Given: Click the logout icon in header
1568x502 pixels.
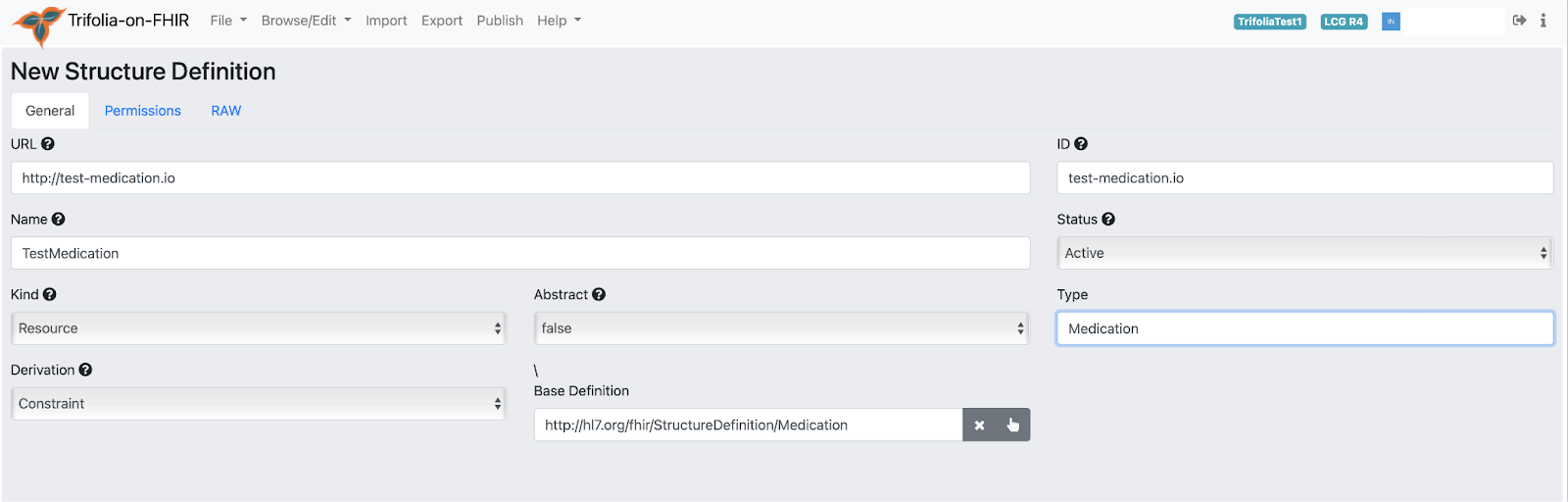Looking at the screenshot, I should (x=1519, y=21).
